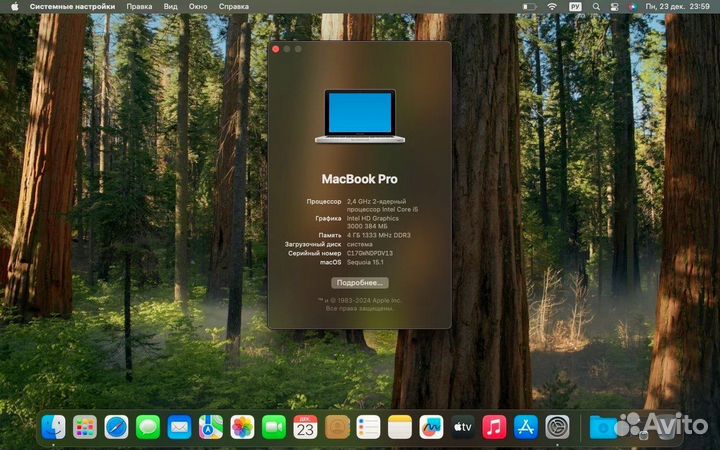The width and height of the screenshot is (720, 450).
Task: Open Control Center in menu bar
Action: [x=614, y=6]
